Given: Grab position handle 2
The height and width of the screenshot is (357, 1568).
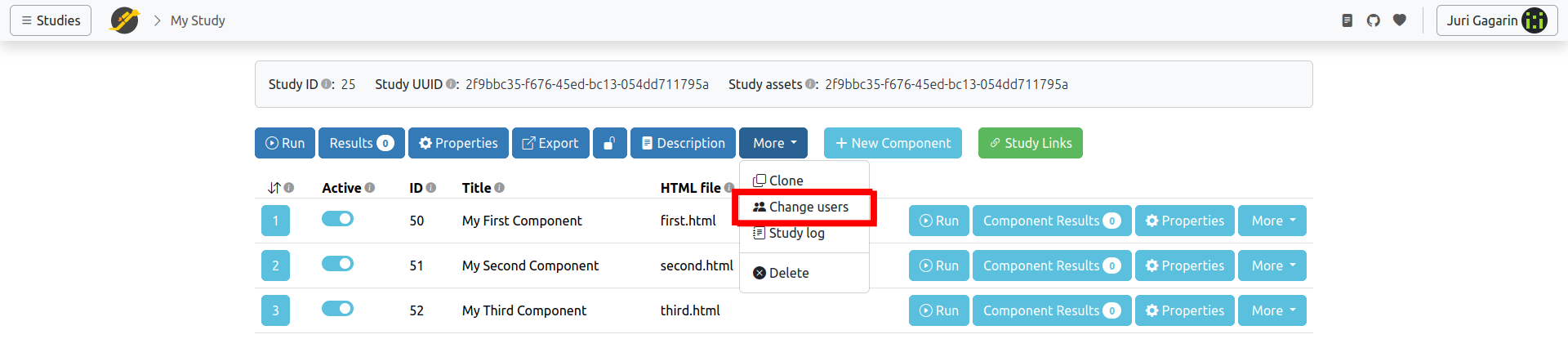Looking at the screenshot, I should pos(275,266).
